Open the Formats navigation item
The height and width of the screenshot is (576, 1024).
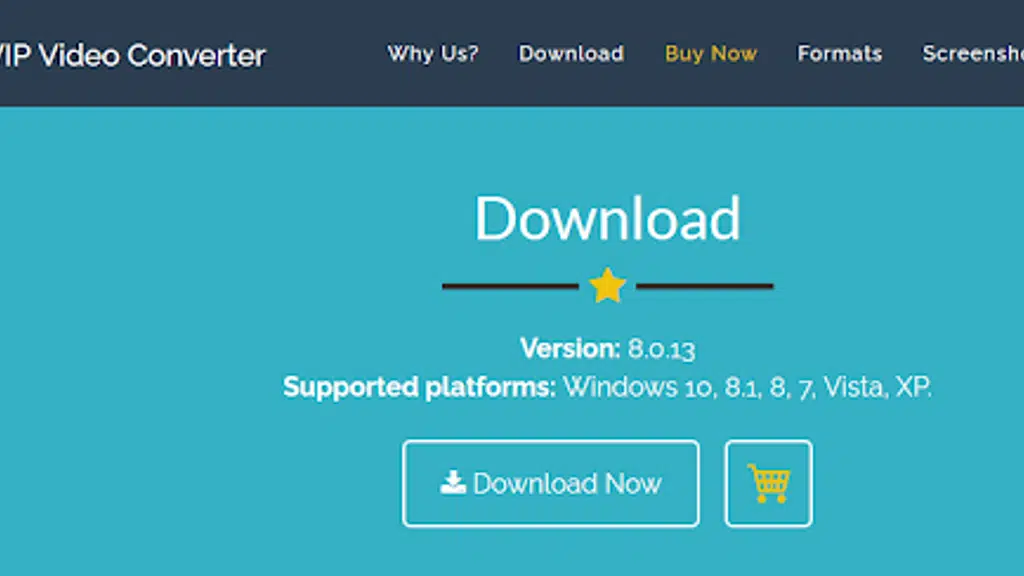tap(840, 54)
